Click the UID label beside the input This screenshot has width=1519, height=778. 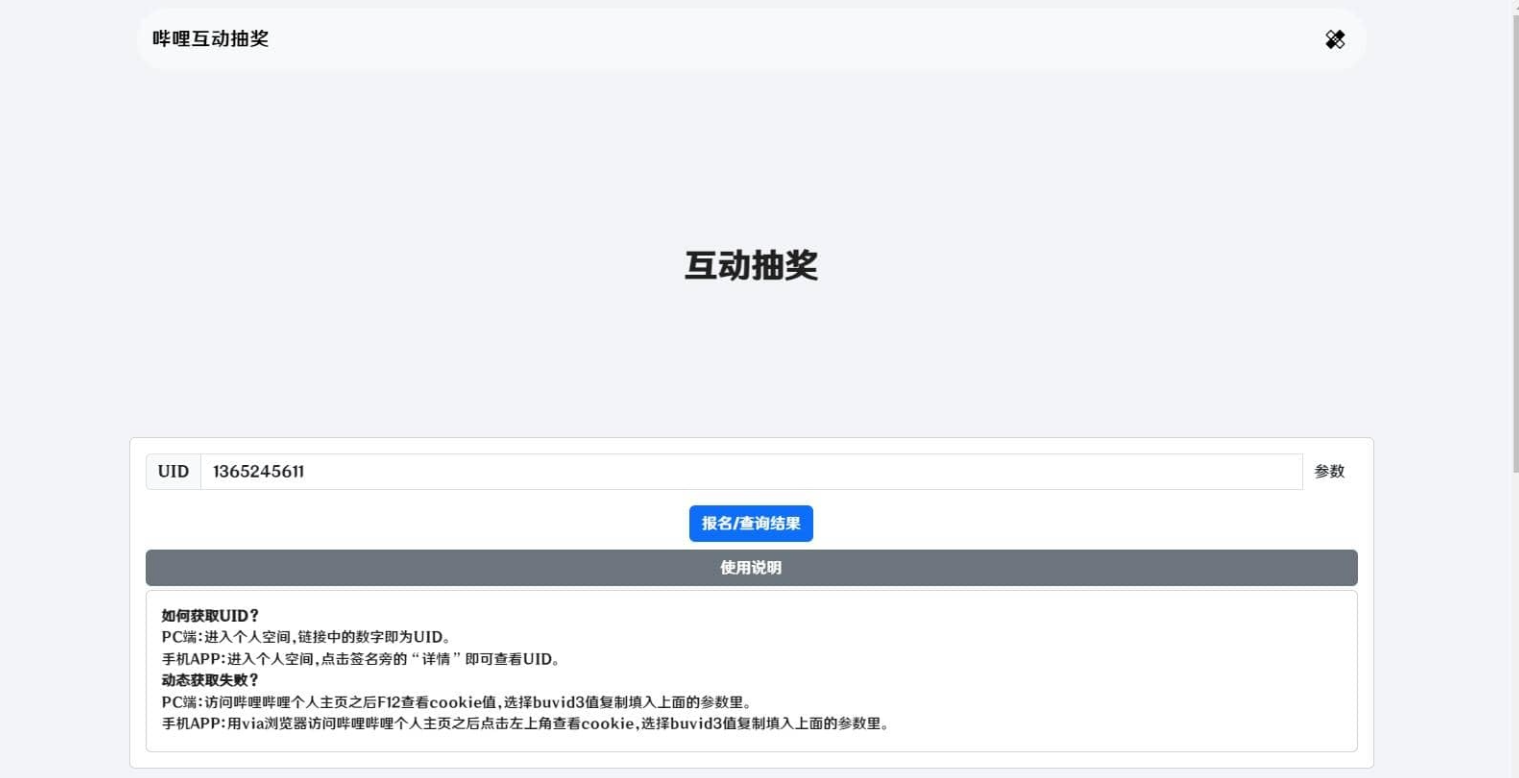coord(173,472)
